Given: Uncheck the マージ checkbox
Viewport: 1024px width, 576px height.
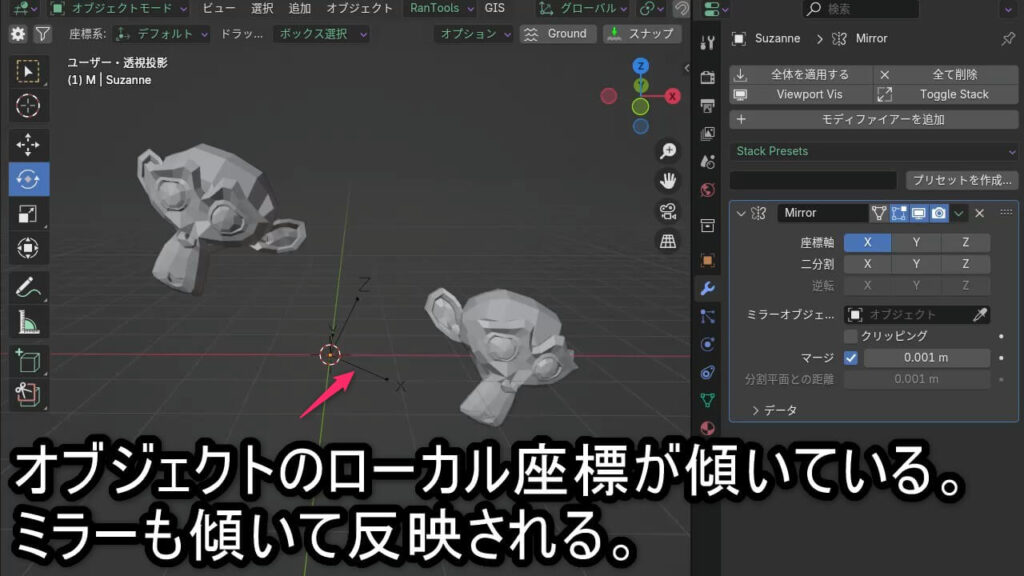Looking at the screenshot, I should (852, 358).
